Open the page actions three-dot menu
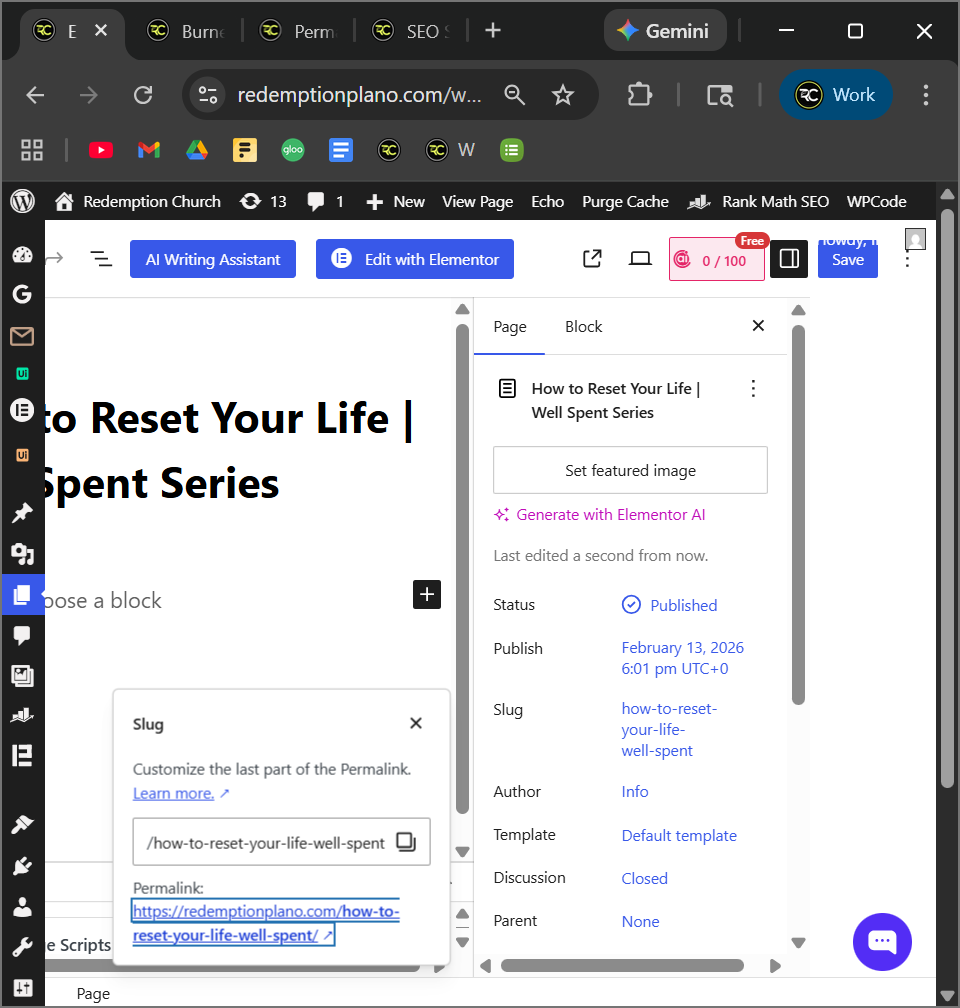 [754, 389]
